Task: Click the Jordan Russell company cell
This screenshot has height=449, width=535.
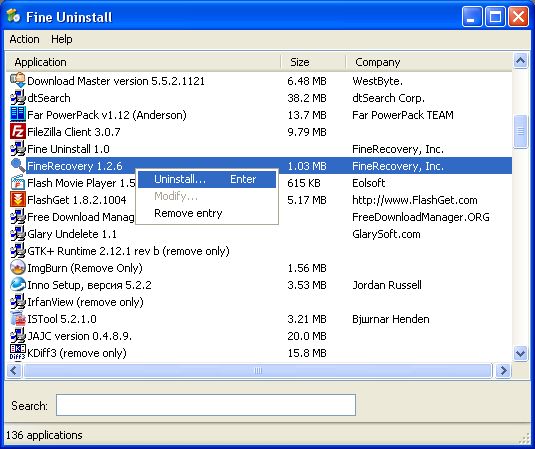Action: 387,285
